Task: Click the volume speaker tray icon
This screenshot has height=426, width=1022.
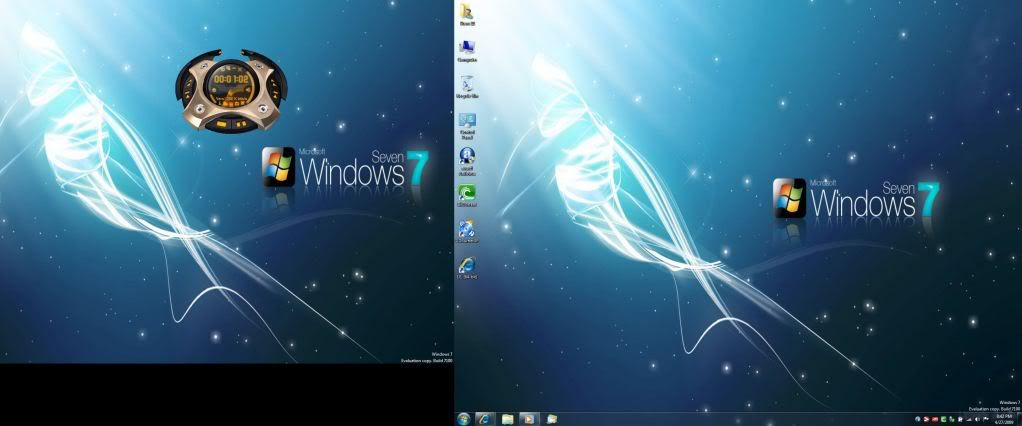Action: (x=977, y=419)
